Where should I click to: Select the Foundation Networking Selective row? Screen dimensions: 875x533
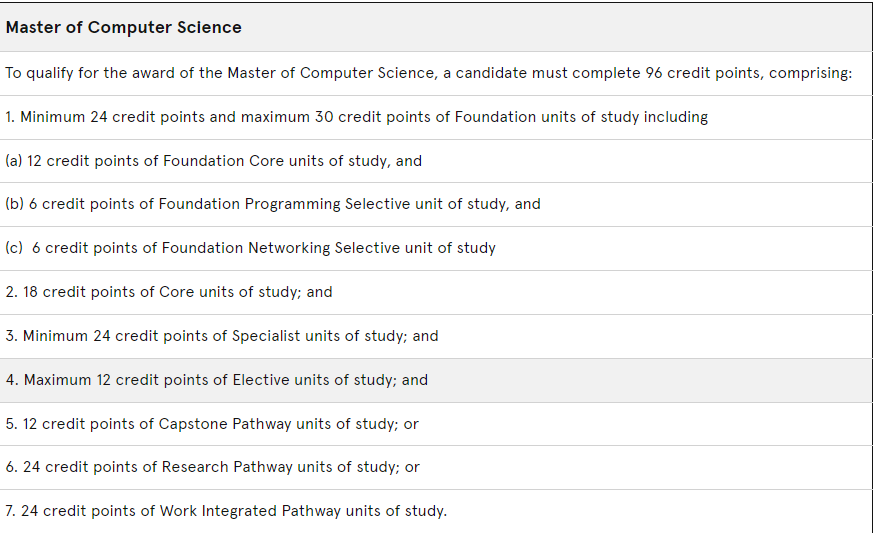coord(436,248)
